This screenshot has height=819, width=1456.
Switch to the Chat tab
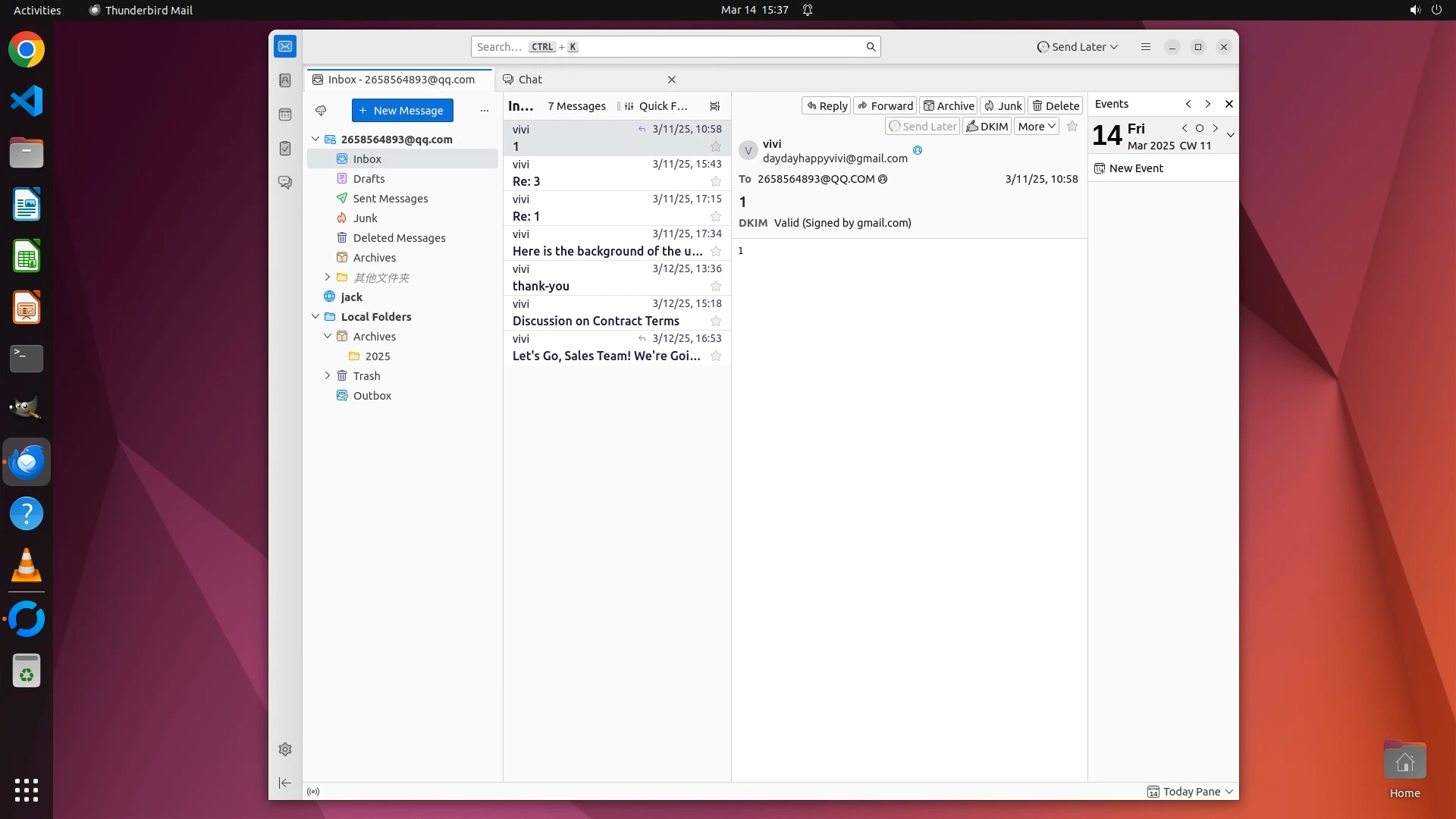coord(531,80)
